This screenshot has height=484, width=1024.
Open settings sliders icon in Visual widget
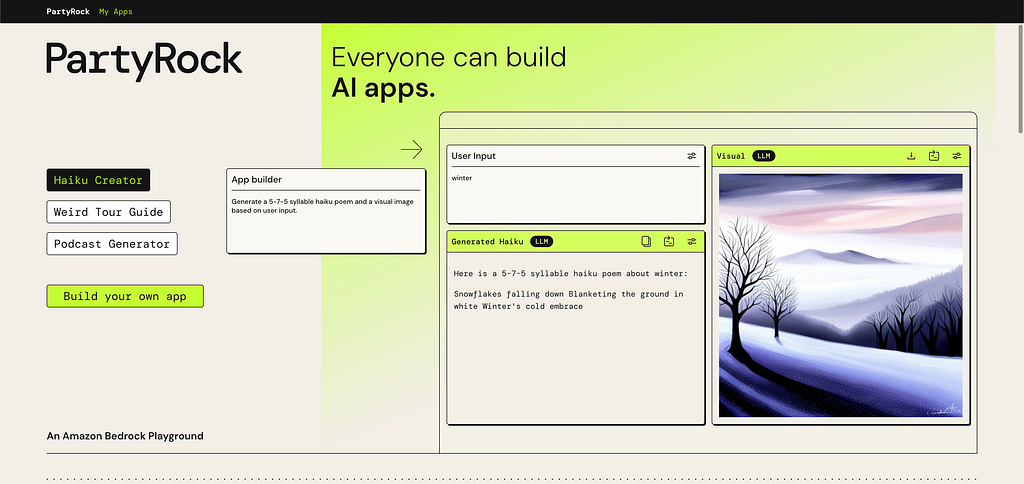(x=957, y=156)
